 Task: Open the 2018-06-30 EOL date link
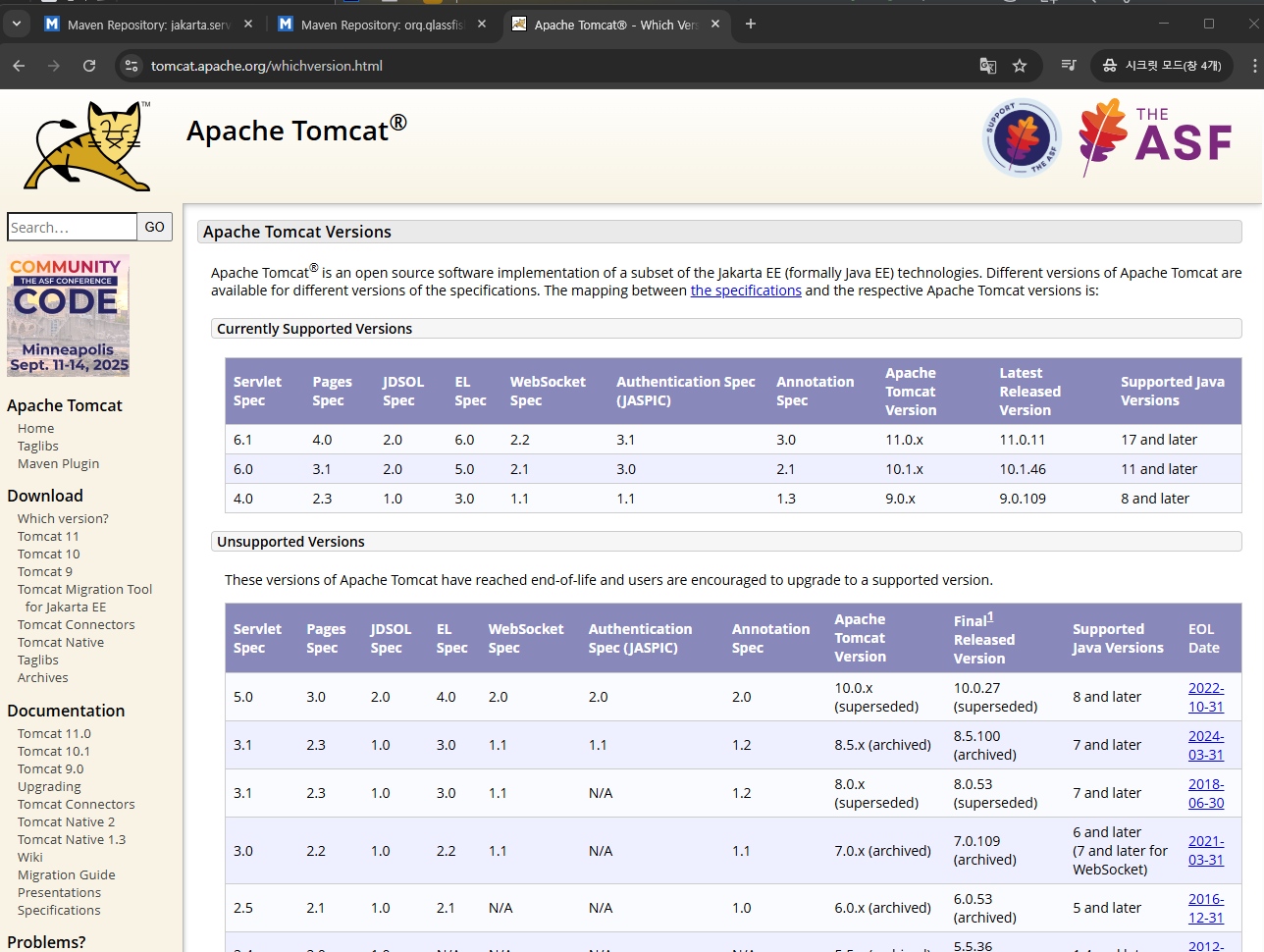1206,793
